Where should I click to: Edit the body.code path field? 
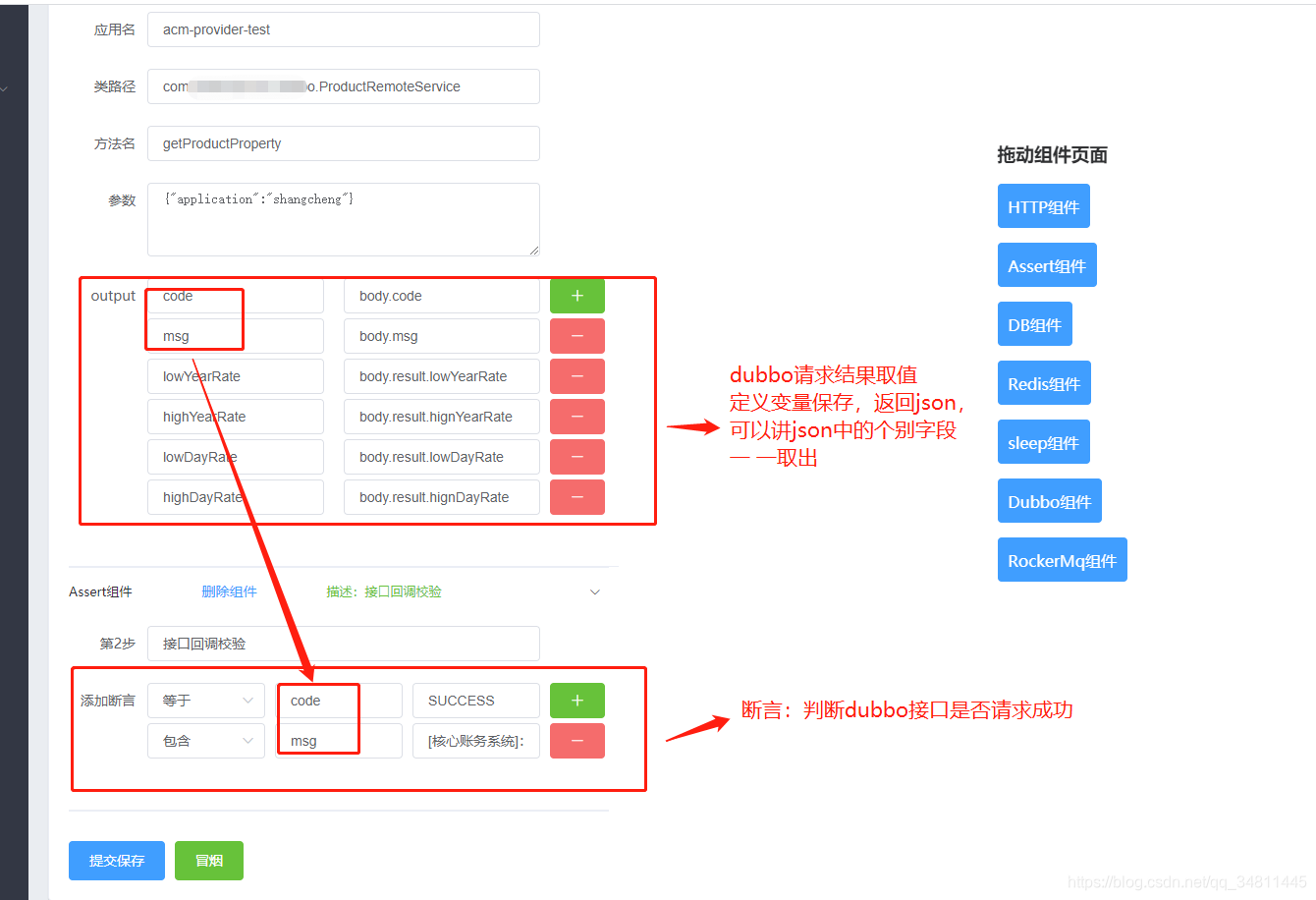[442, 296]
